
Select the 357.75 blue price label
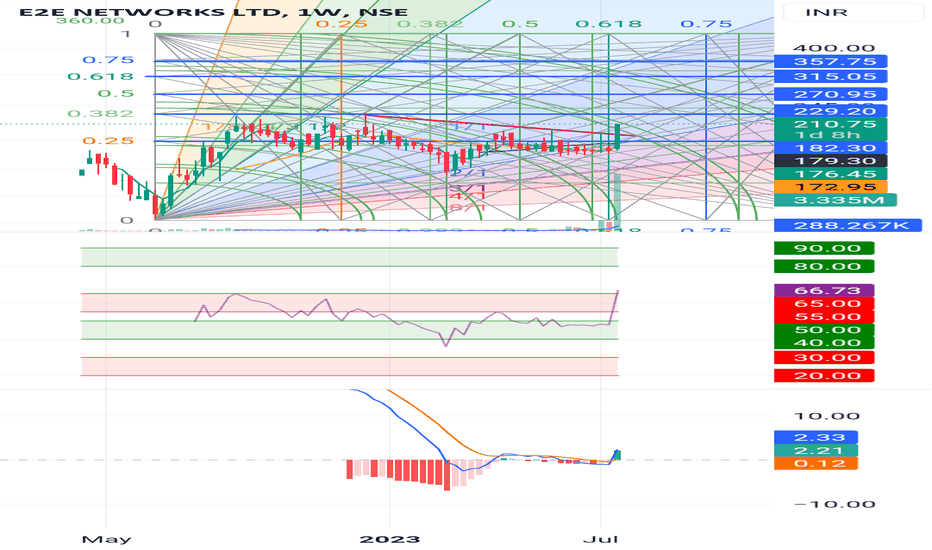(830, 62)
